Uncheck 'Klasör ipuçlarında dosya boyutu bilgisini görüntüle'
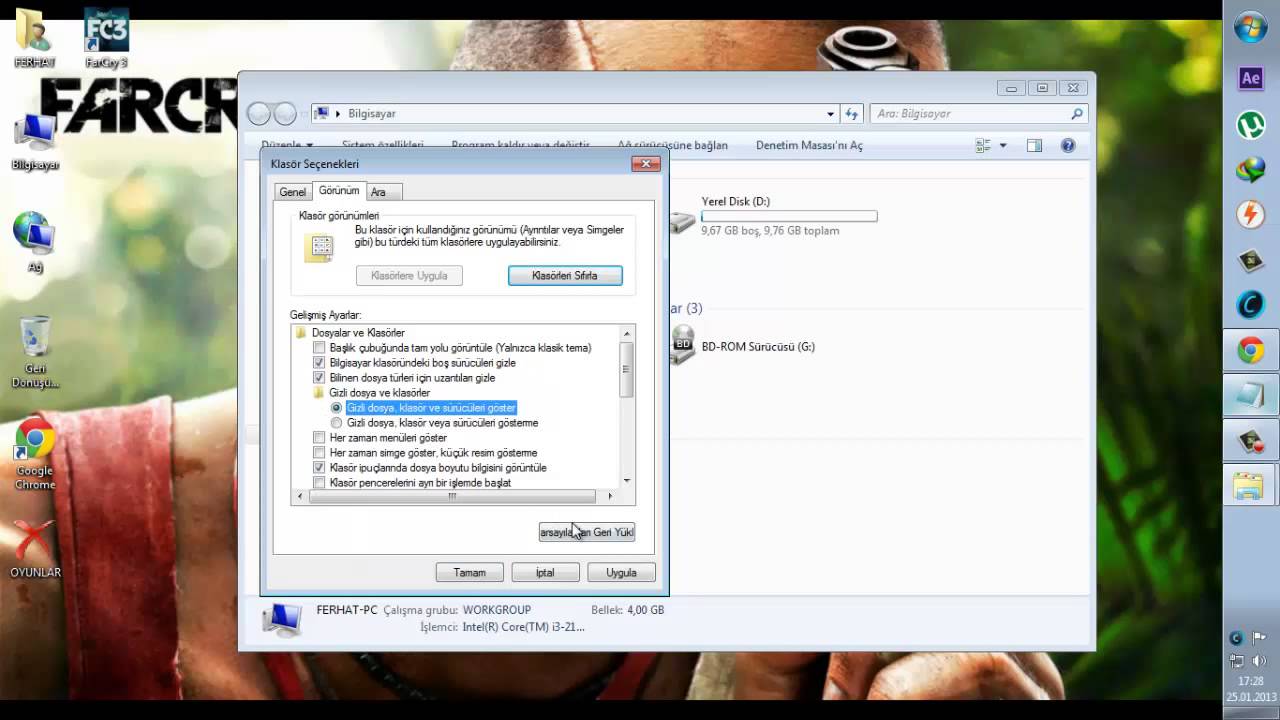This screenshot has height=720, width=1280. [x=319, y=467]
